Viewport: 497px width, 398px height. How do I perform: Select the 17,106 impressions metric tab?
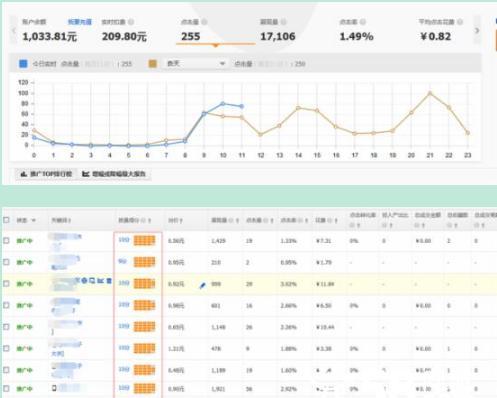295,31
